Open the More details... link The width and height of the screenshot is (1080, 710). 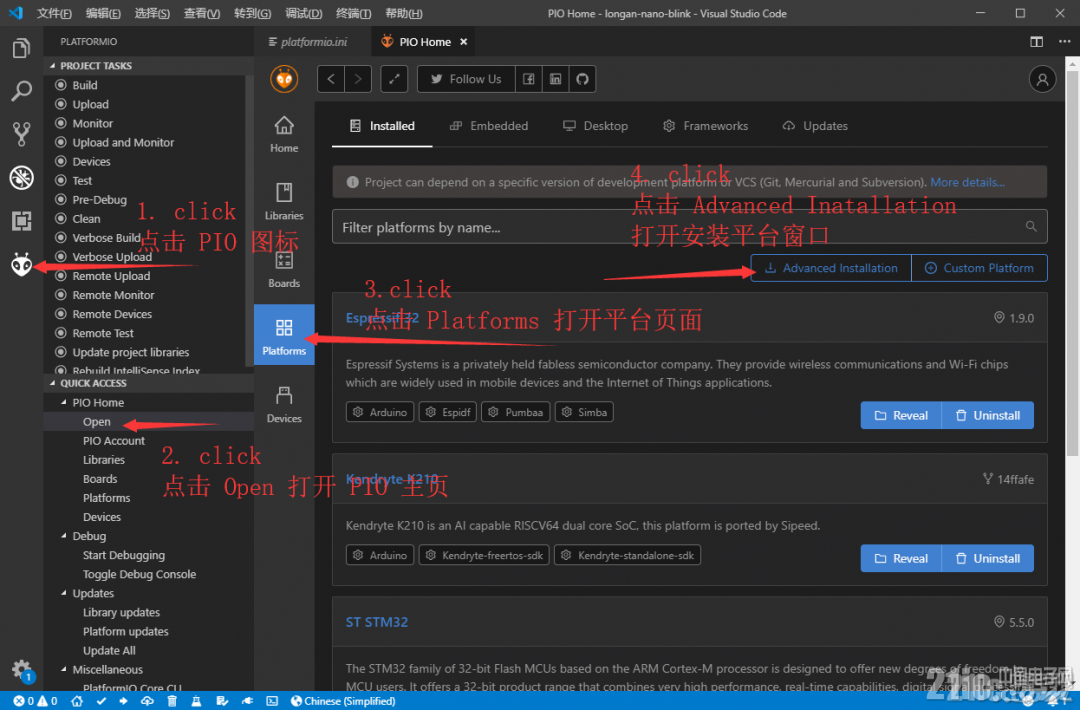click(x=967, y=182)
